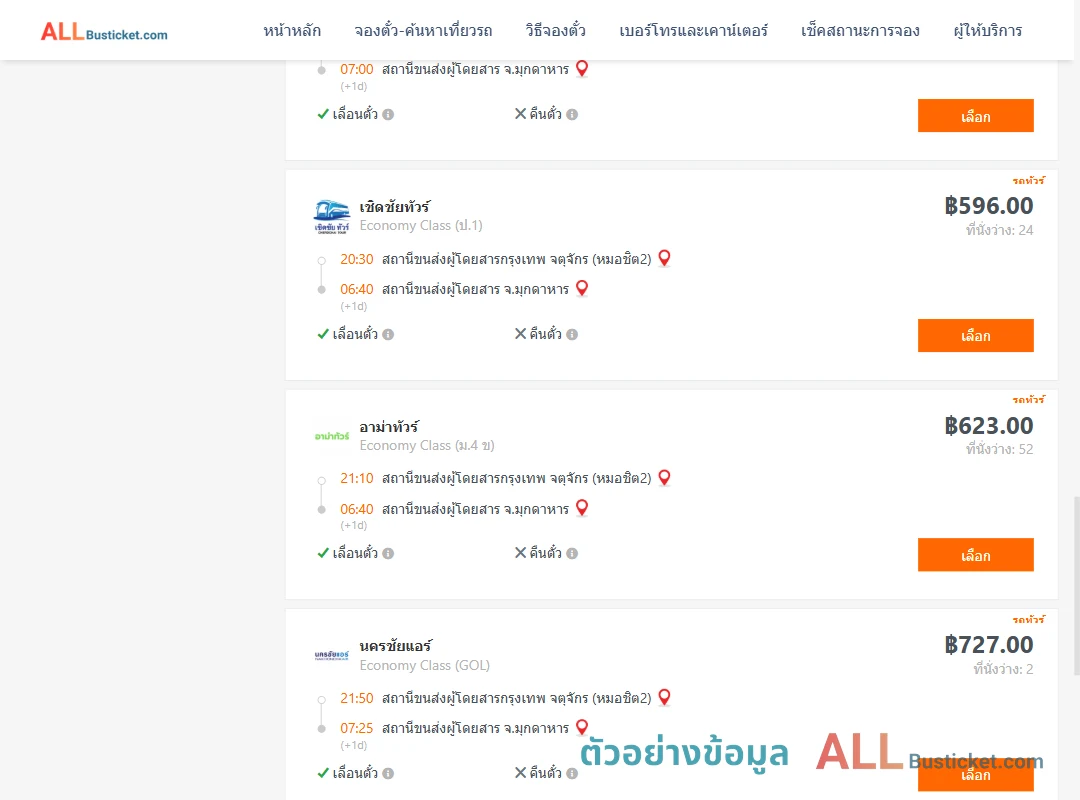Open the ALLBusticket.com logo home link
Screen dimensions: 1080x800
click(x=104, y=32)
